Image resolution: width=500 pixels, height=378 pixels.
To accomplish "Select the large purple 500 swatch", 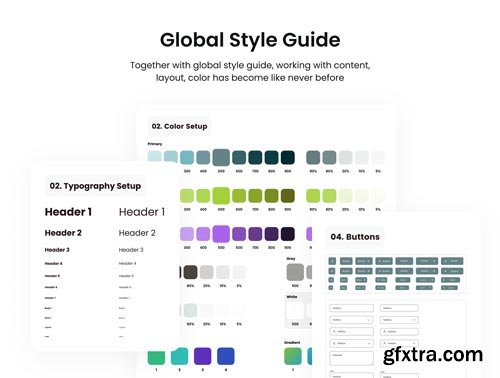I will coord(221,234).
